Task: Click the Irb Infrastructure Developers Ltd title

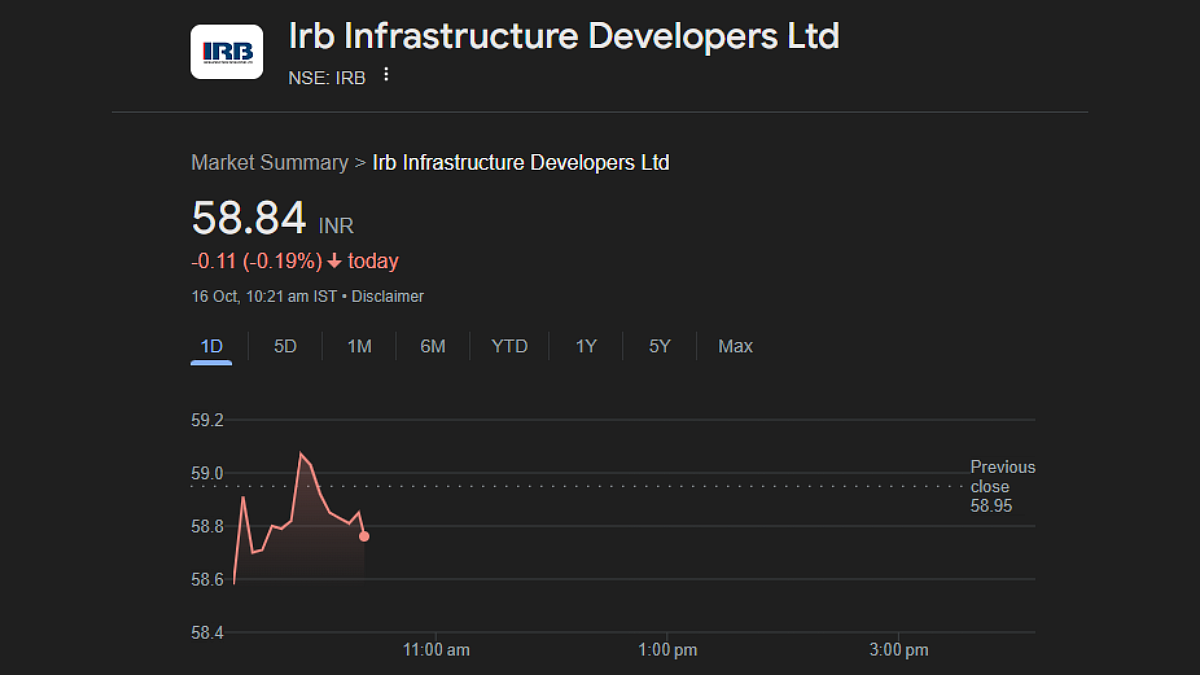Action: coord(564,35)
